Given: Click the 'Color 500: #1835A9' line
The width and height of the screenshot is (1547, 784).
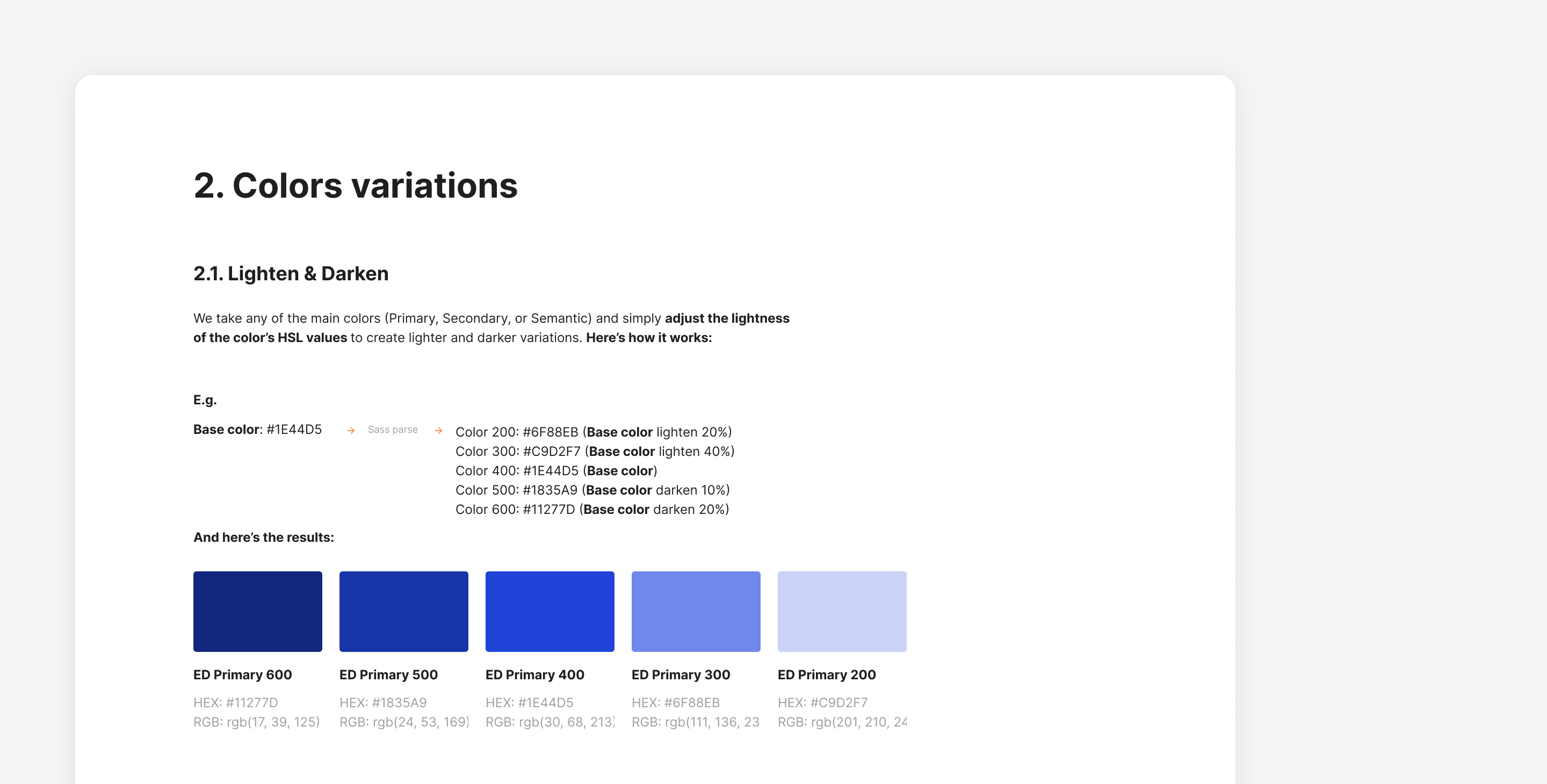Looking at the screenshot, I should (592, 490).
